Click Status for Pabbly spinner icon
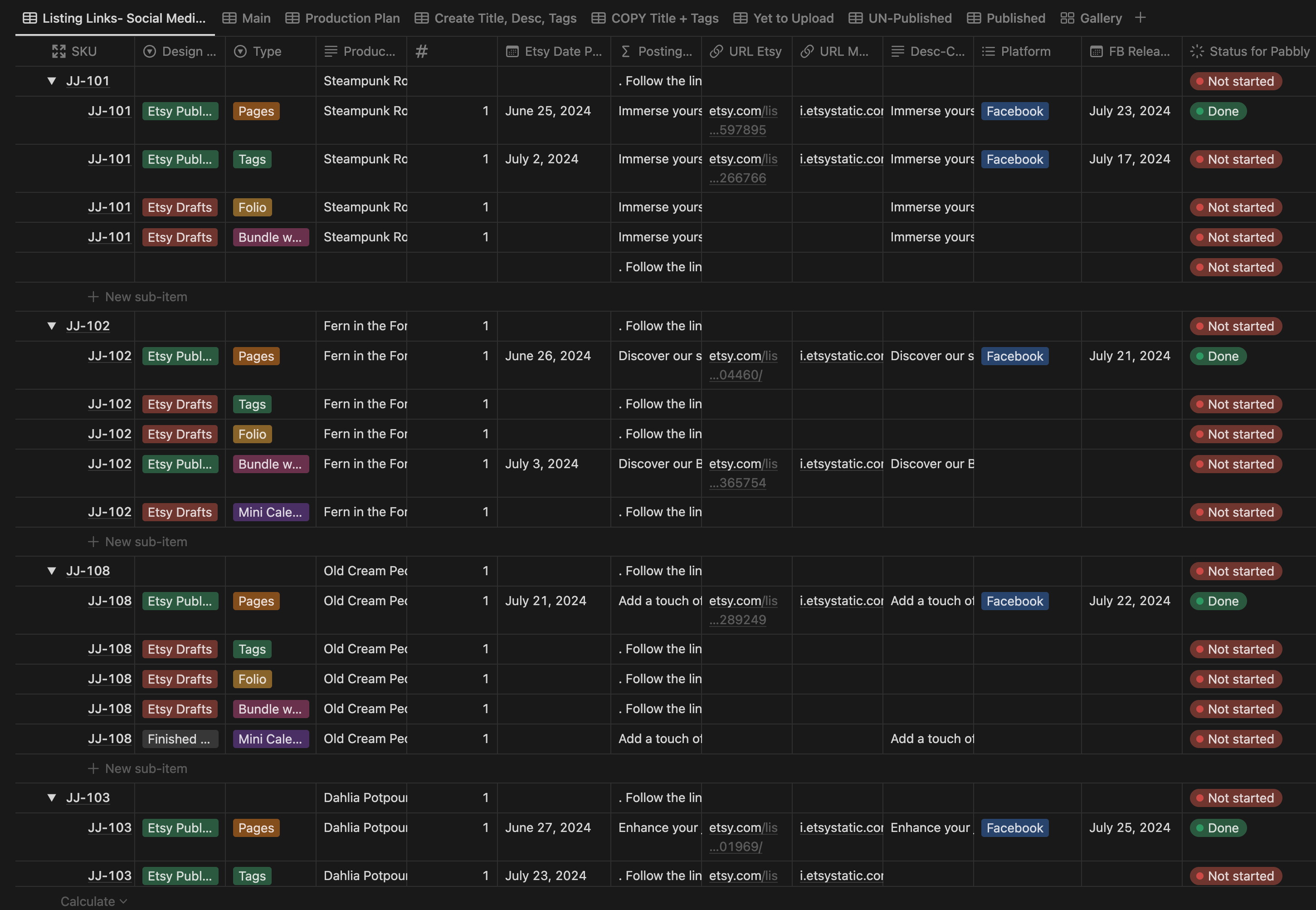The image size is (1316, 910). [x=1197, y=51]
